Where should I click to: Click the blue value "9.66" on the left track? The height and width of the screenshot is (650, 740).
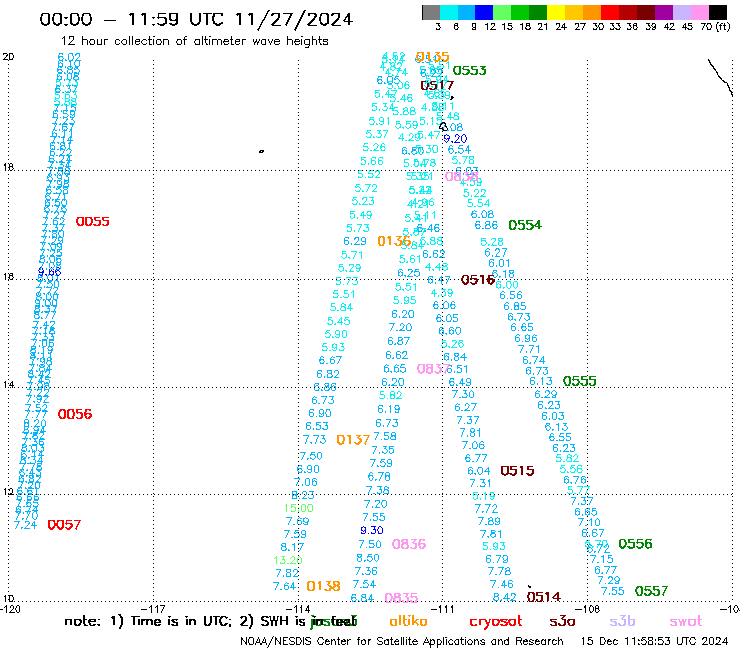tap(50, 272)
